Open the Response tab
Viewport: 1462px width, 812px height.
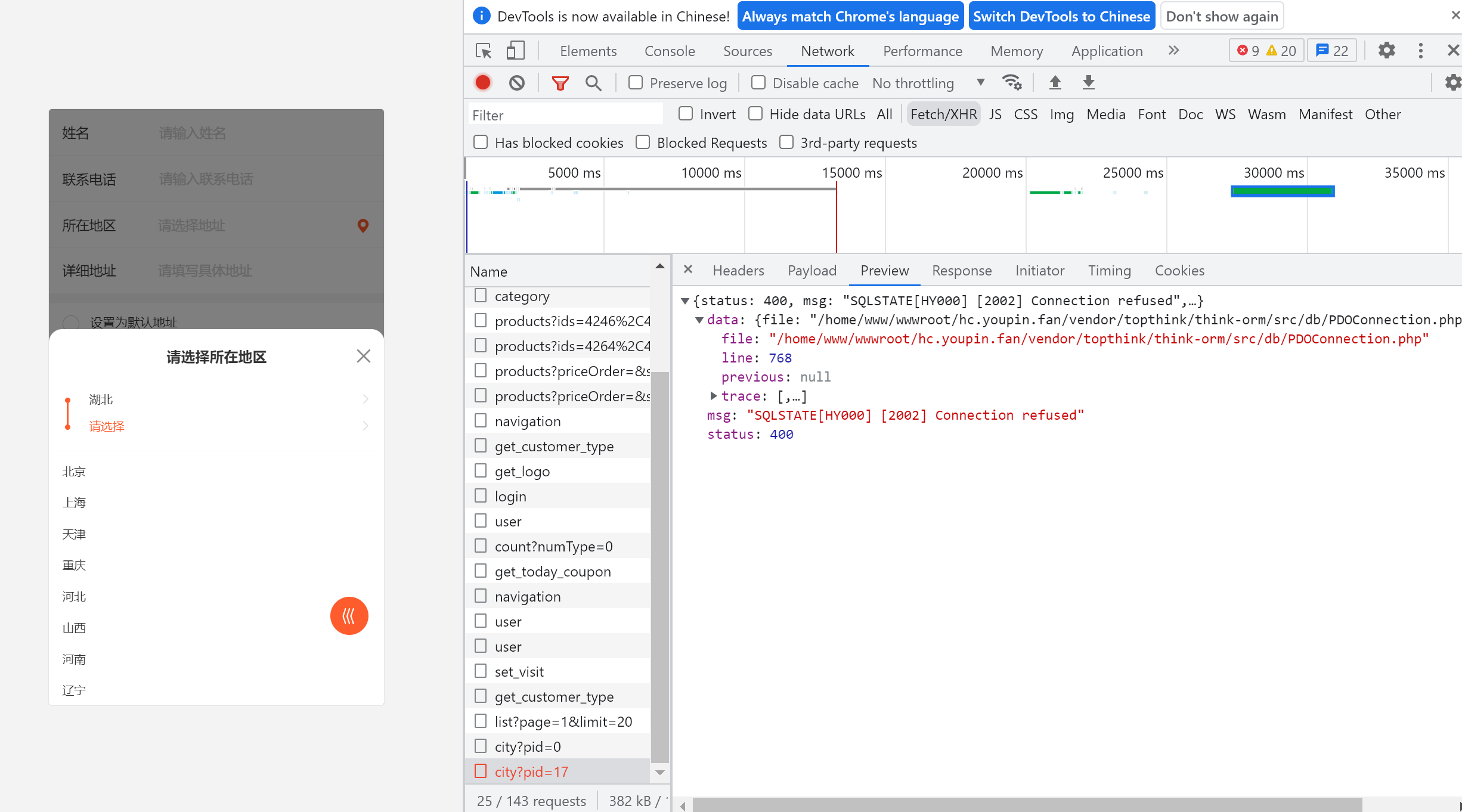pyautogui.click(x=962, y=271)
